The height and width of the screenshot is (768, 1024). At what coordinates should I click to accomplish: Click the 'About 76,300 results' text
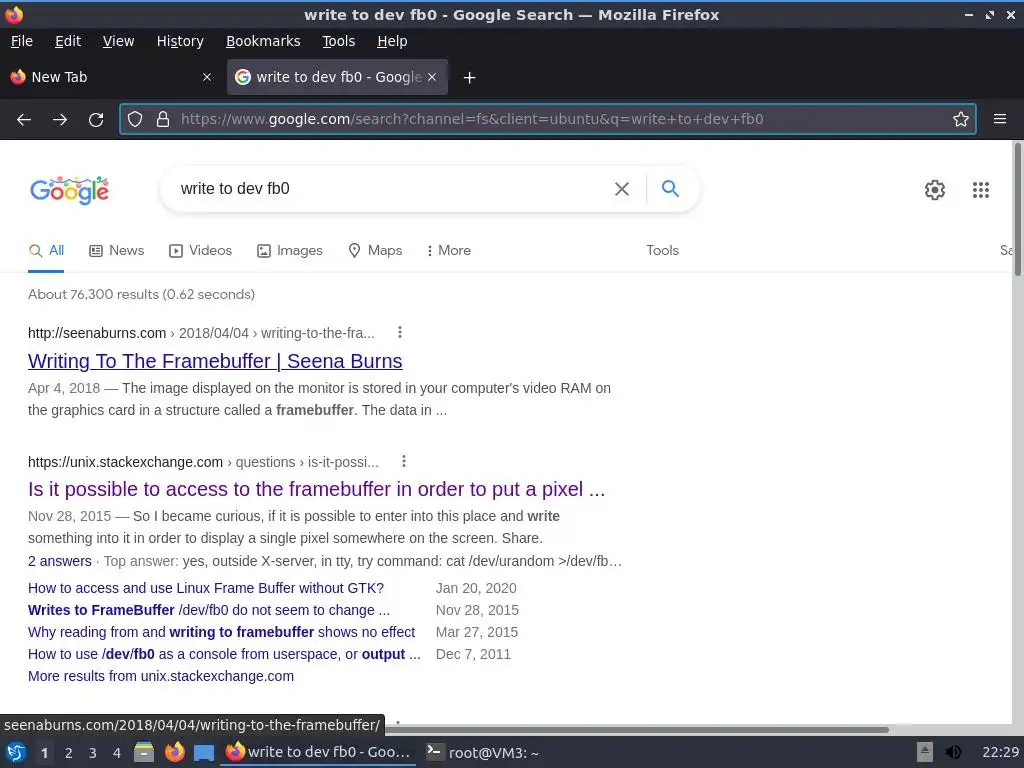[x=141, y=295]
